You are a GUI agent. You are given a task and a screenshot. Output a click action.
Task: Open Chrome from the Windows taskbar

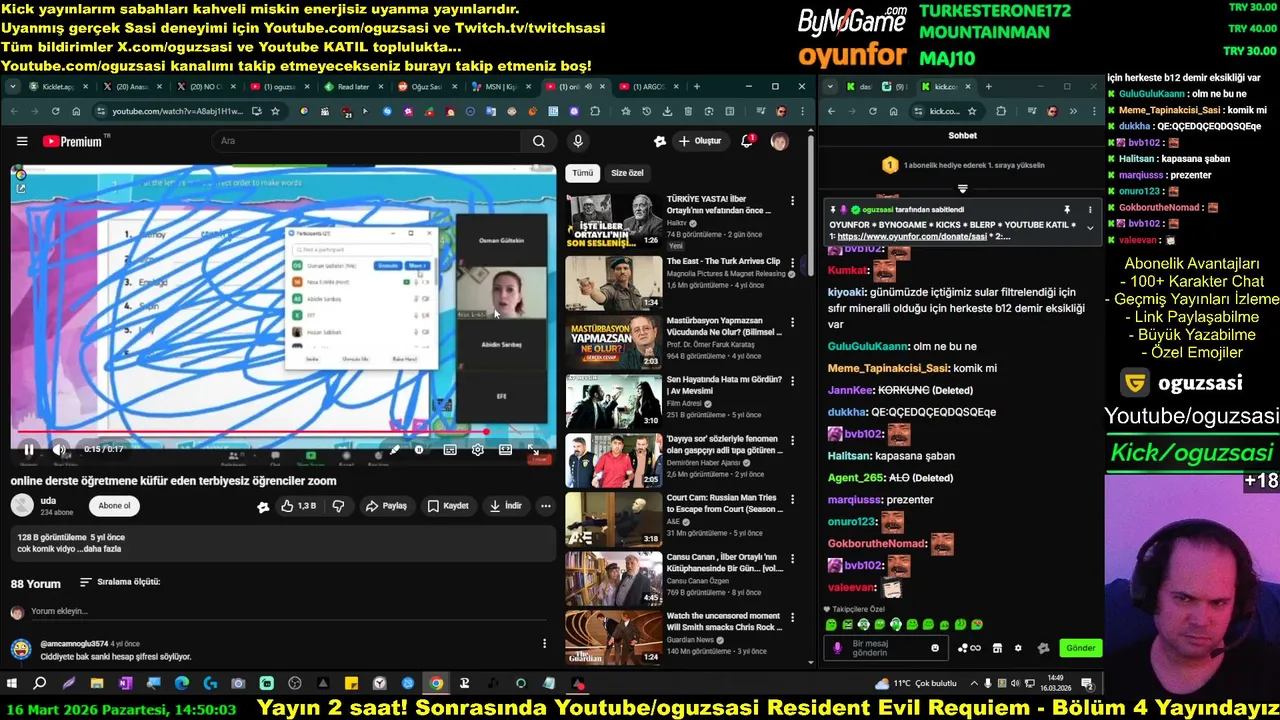[436, 684]
